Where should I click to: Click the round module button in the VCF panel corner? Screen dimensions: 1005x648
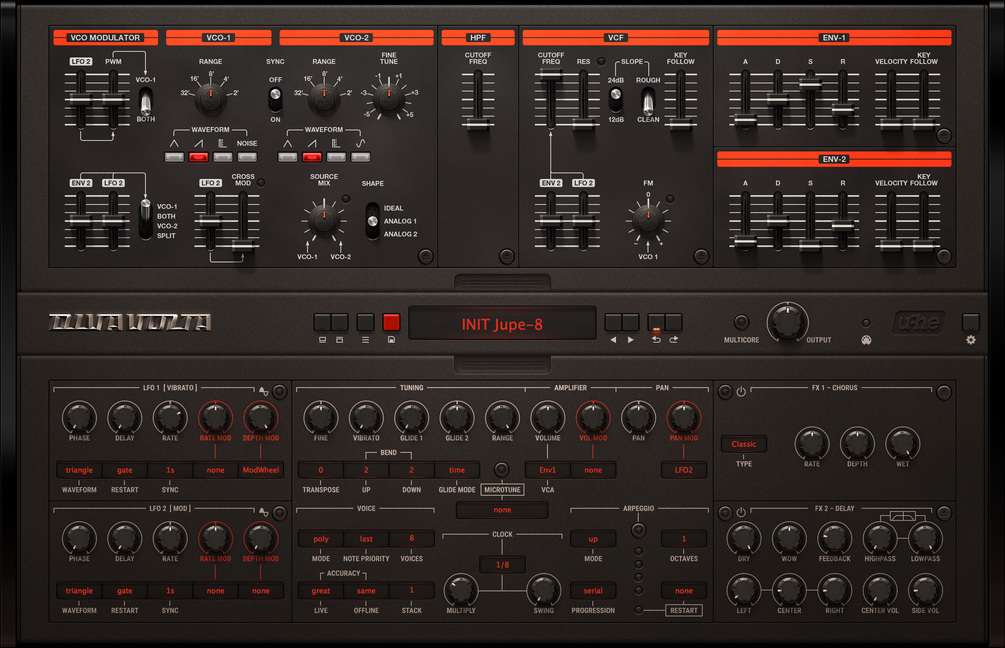click(x=701, y=256)
